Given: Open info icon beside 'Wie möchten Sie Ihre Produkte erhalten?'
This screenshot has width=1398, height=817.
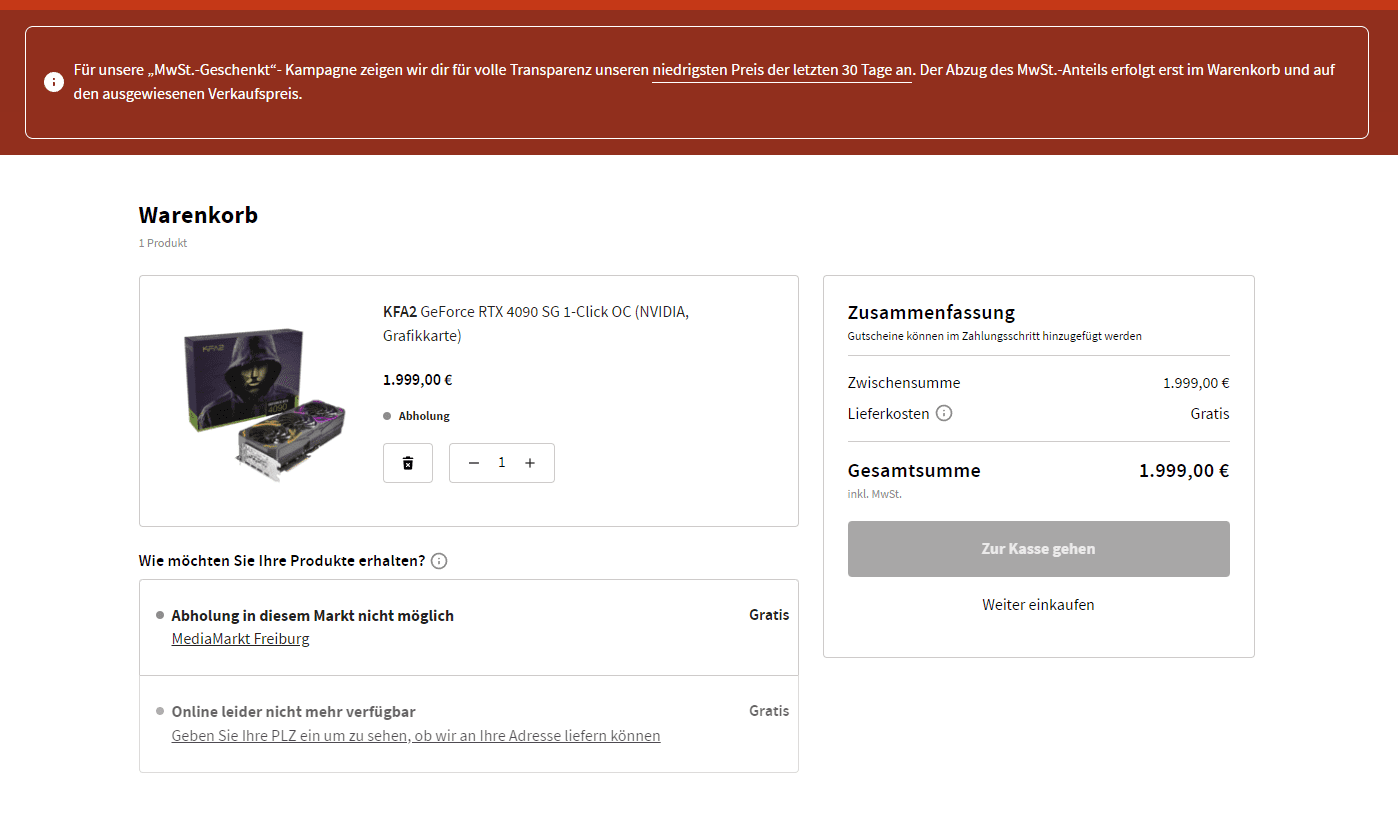Looking at the screenshot, I should 439,561.
